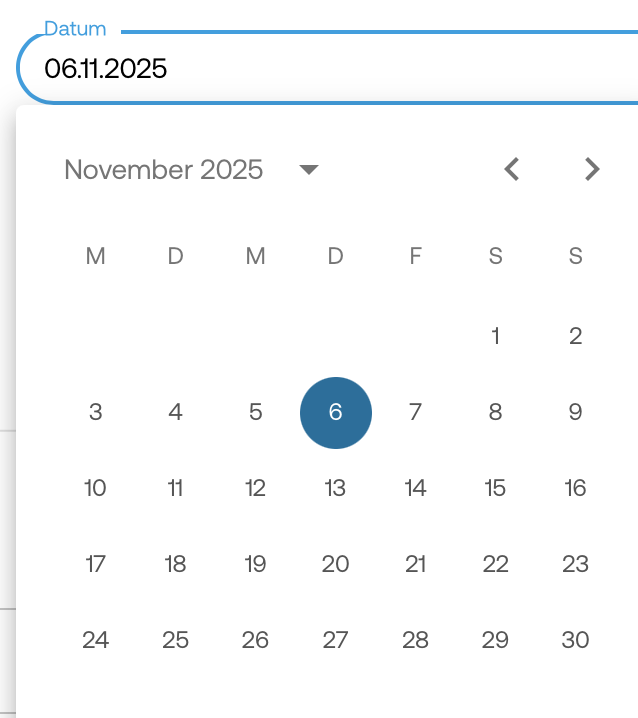Choose November 20 in the calendar
Screen dimensions: 638x718
point(336,564)
